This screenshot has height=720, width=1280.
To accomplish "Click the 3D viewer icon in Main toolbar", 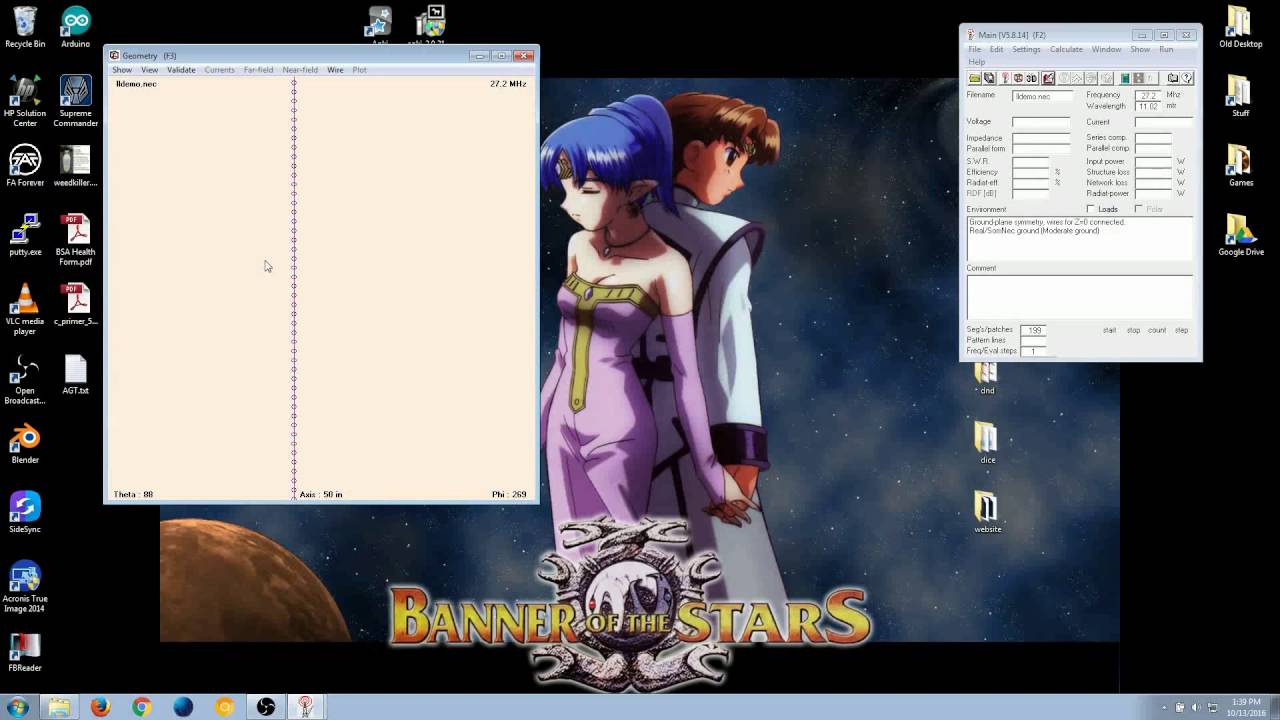I will [x=1031, y=78].
